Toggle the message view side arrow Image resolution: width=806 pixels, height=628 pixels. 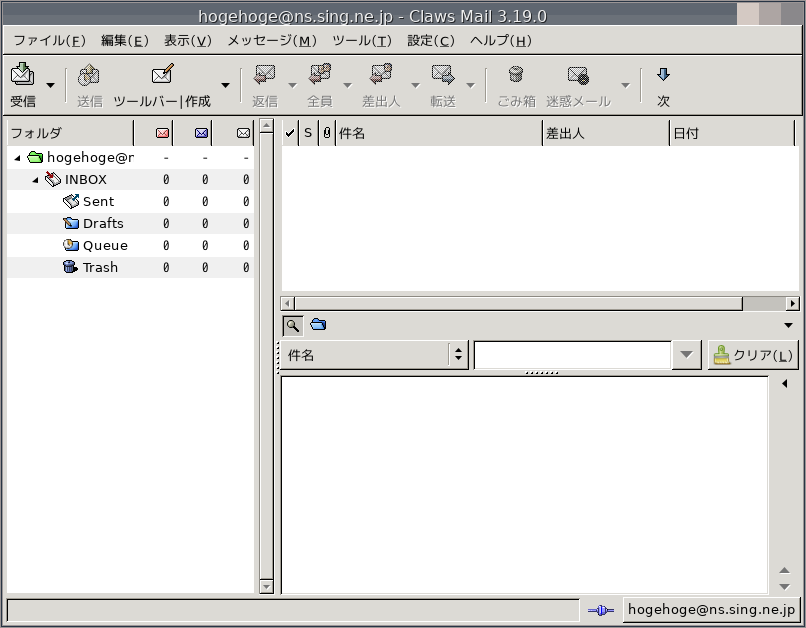click(784, 383)
